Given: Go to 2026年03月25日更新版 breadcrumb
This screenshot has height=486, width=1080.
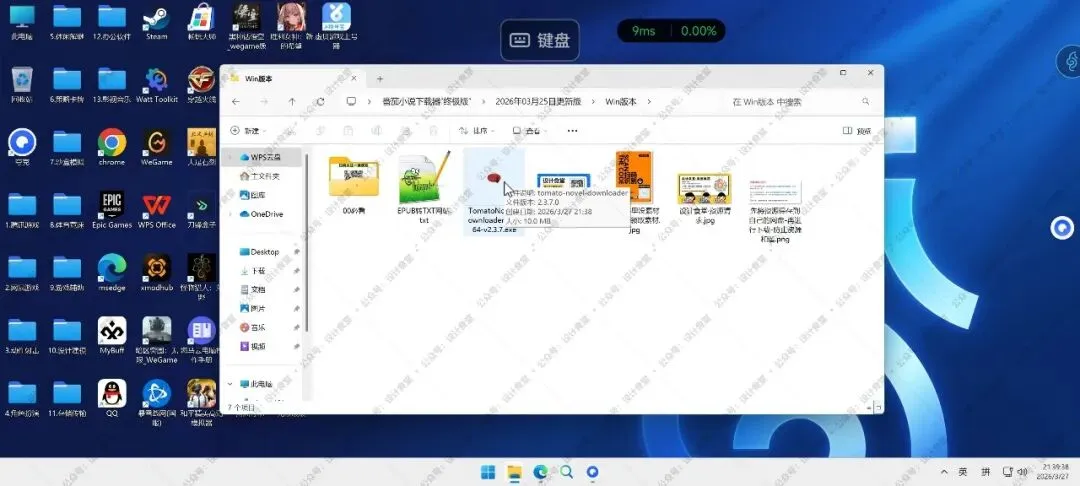Looking at the screenshot, I should point(538,101).
